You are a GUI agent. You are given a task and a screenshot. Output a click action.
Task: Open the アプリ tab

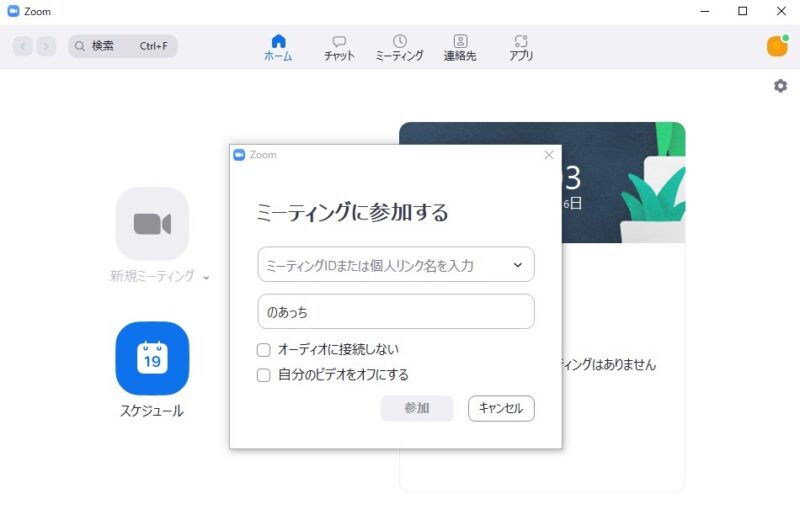click(521, 47)
